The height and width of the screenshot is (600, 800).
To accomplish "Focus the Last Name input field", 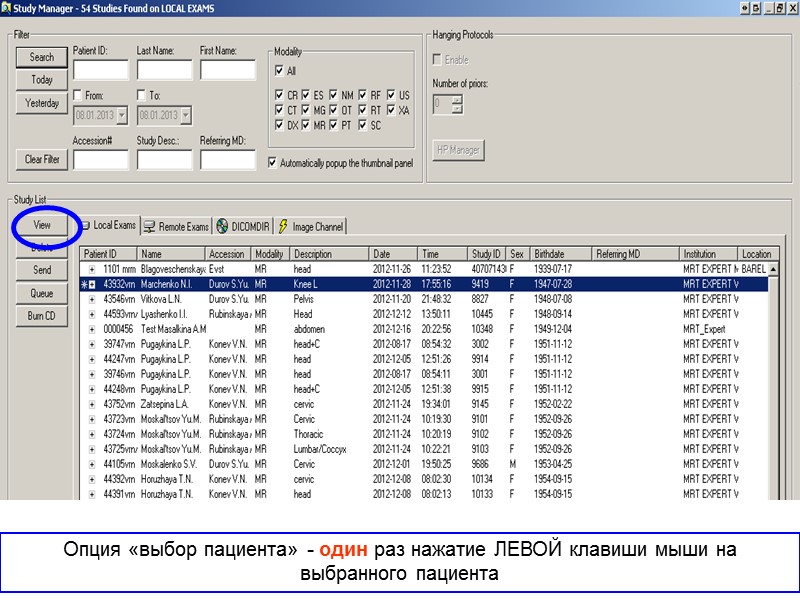I will pos(164,70).
